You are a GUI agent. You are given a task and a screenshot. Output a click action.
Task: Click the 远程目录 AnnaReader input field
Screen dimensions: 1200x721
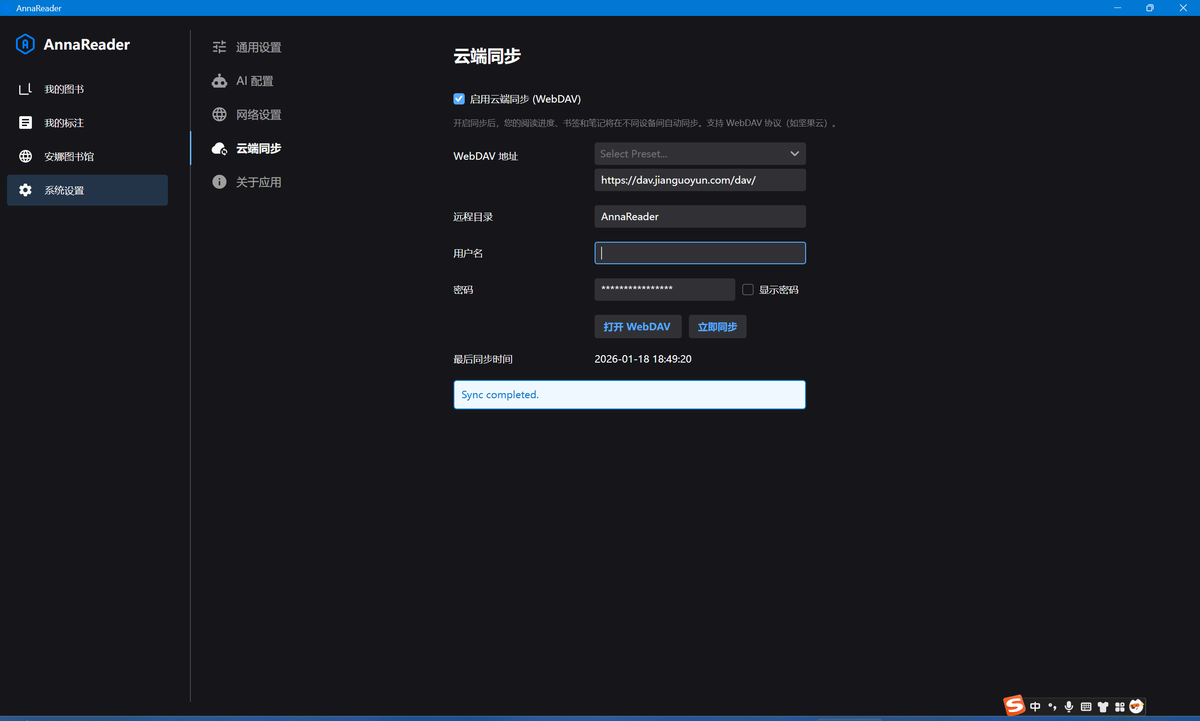[x=700, y=216]
